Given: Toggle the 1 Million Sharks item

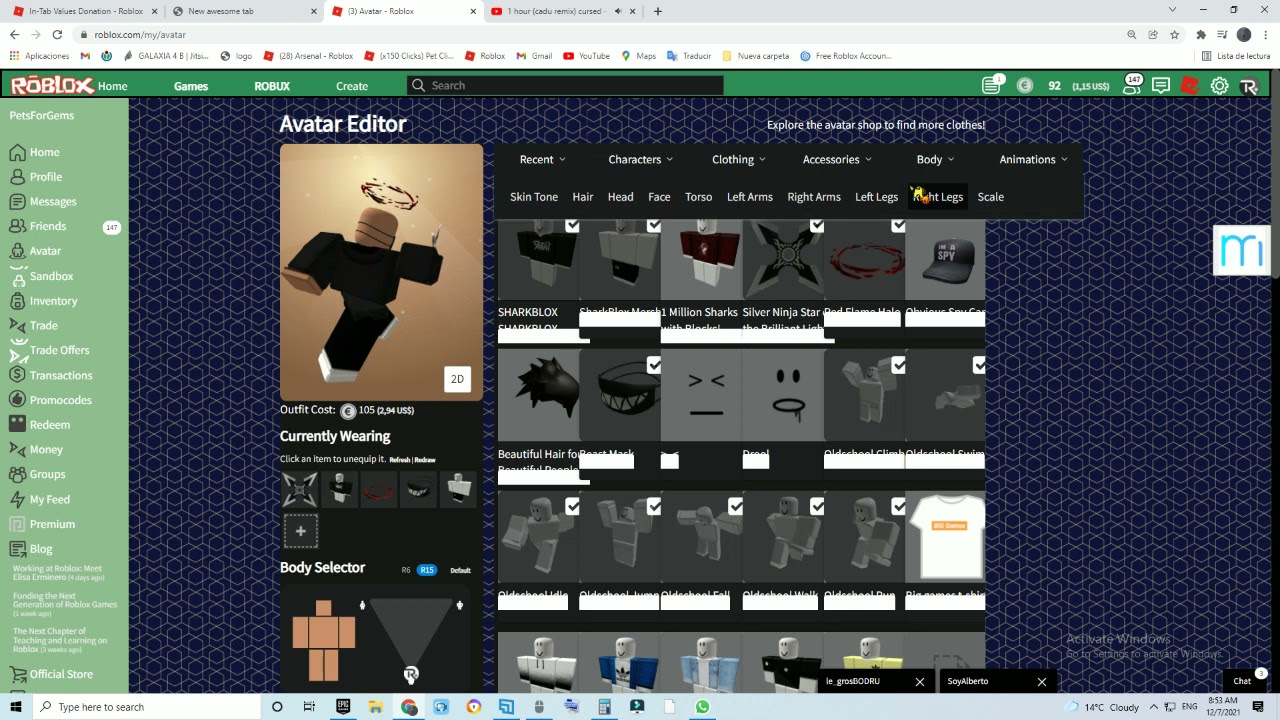Looking at the screenshot, I should coord(701,261).
